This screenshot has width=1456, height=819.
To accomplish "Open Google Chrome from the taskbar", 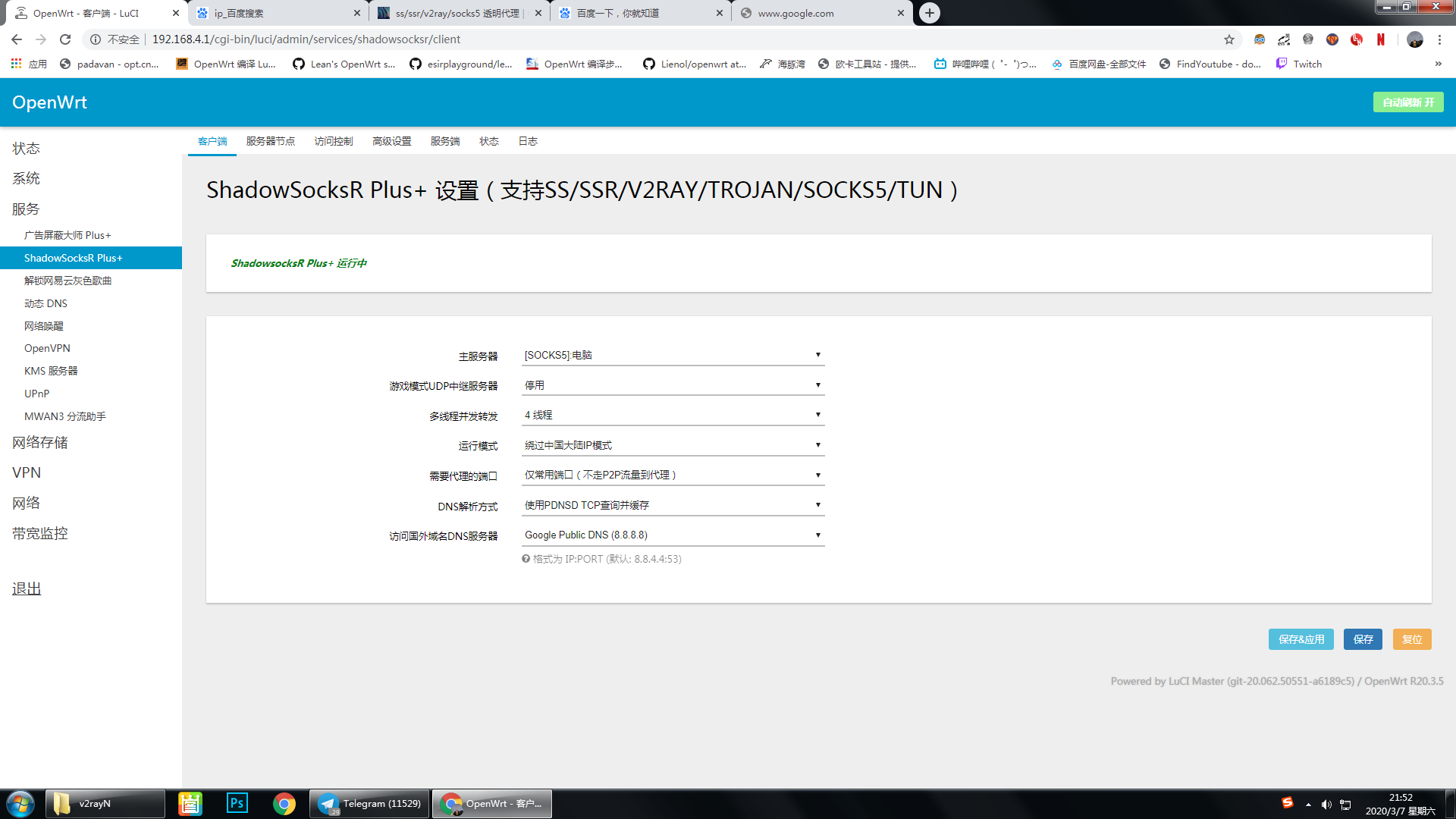I will (284, 803).
